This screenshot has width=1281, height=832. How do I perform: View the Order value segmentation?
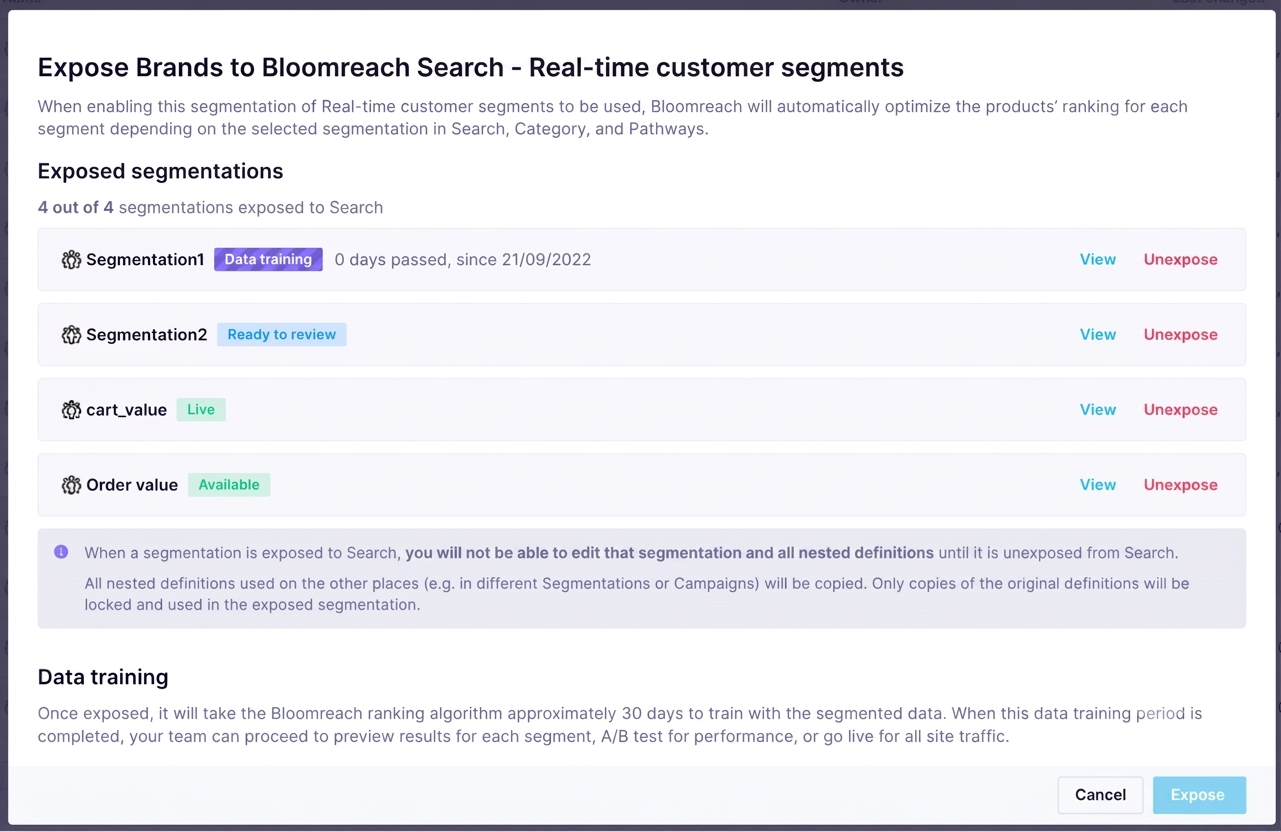(1097, 484)
